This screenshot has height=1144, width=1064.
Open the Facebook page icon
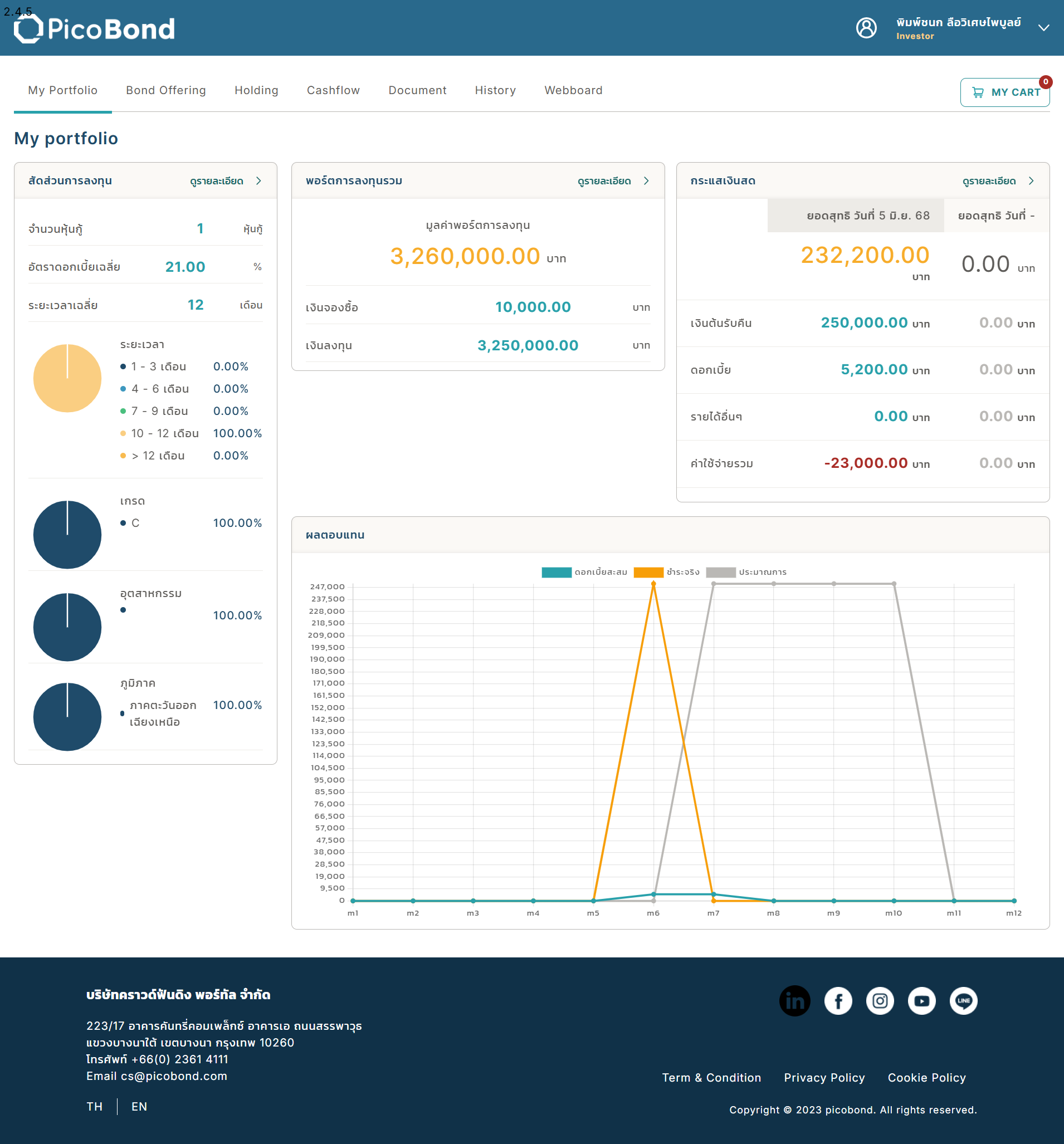(x=838, y=1001)
